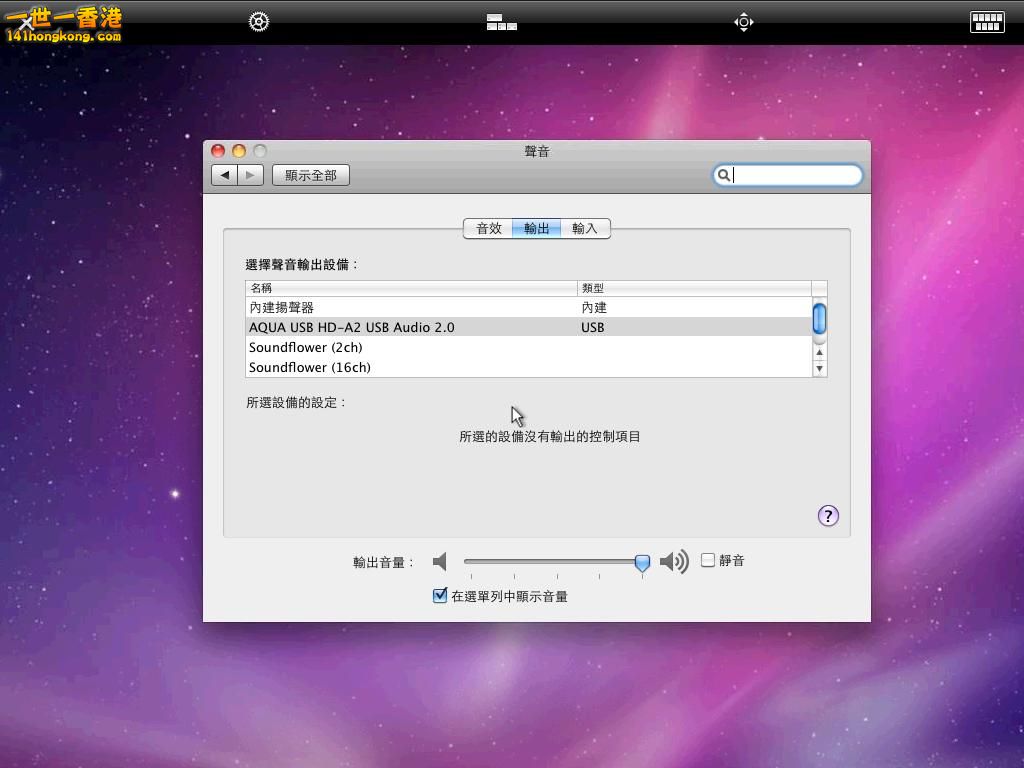Click the magnifier icon in search box
The image size is (1024, 768).
(723, 175)
